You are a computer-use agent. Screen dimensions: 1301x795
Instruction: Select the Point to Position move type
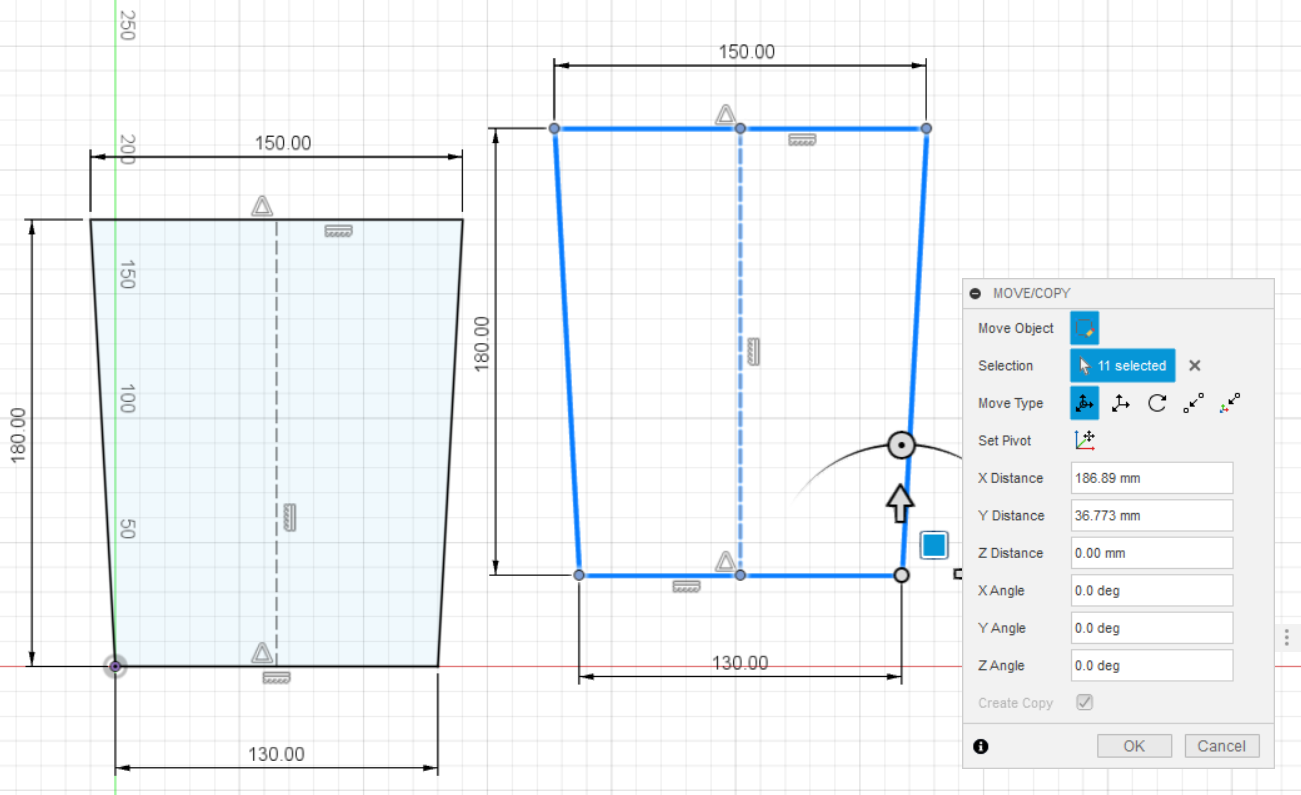pyautogui.click(x=1230, y=403)
